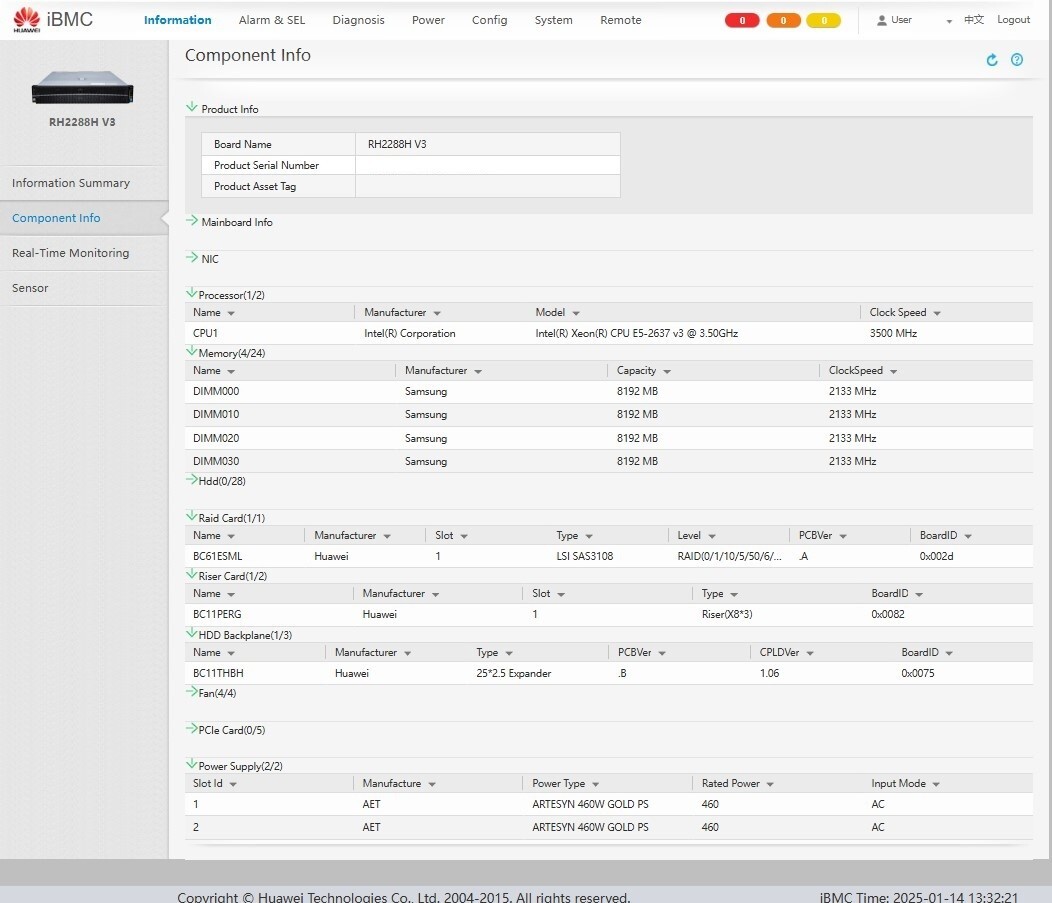Viewport: 1052px width, 903px height.
Task: Sort HDD Backplane table by CPLDVer arrow
Action: click(x=810, y=653)
